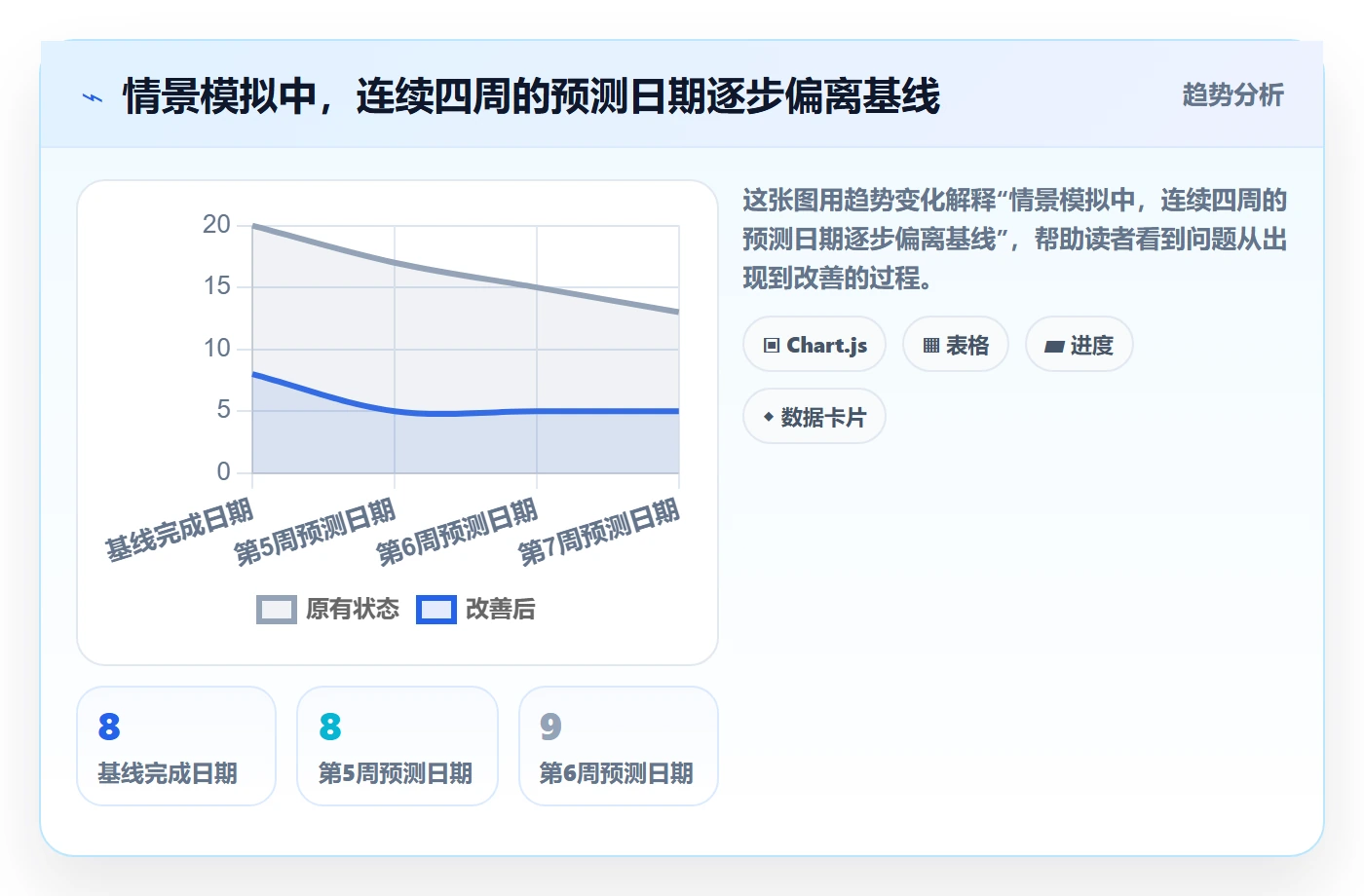
Task: Click the y-axis value 5
Action: tap(223, 410)
